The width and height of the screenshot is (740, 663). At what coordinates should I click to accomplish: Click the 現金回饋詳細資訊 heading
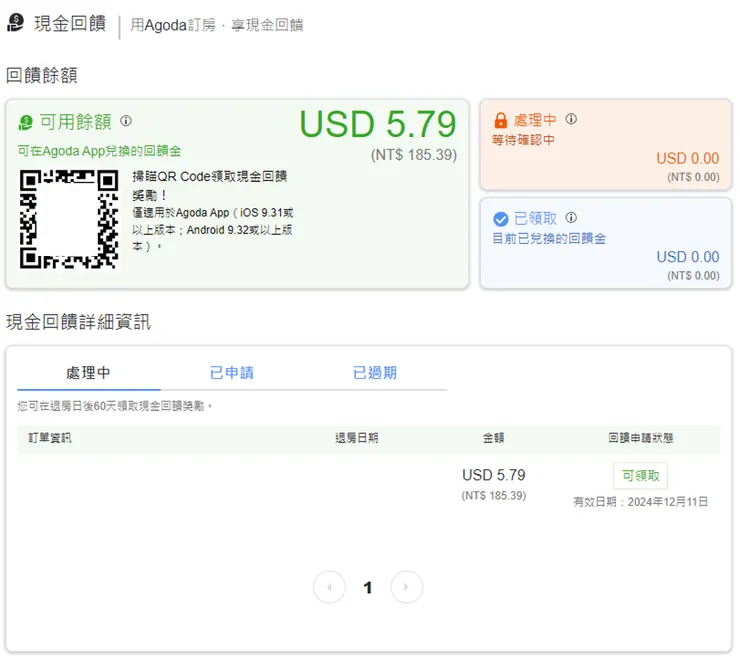point(78,322)
